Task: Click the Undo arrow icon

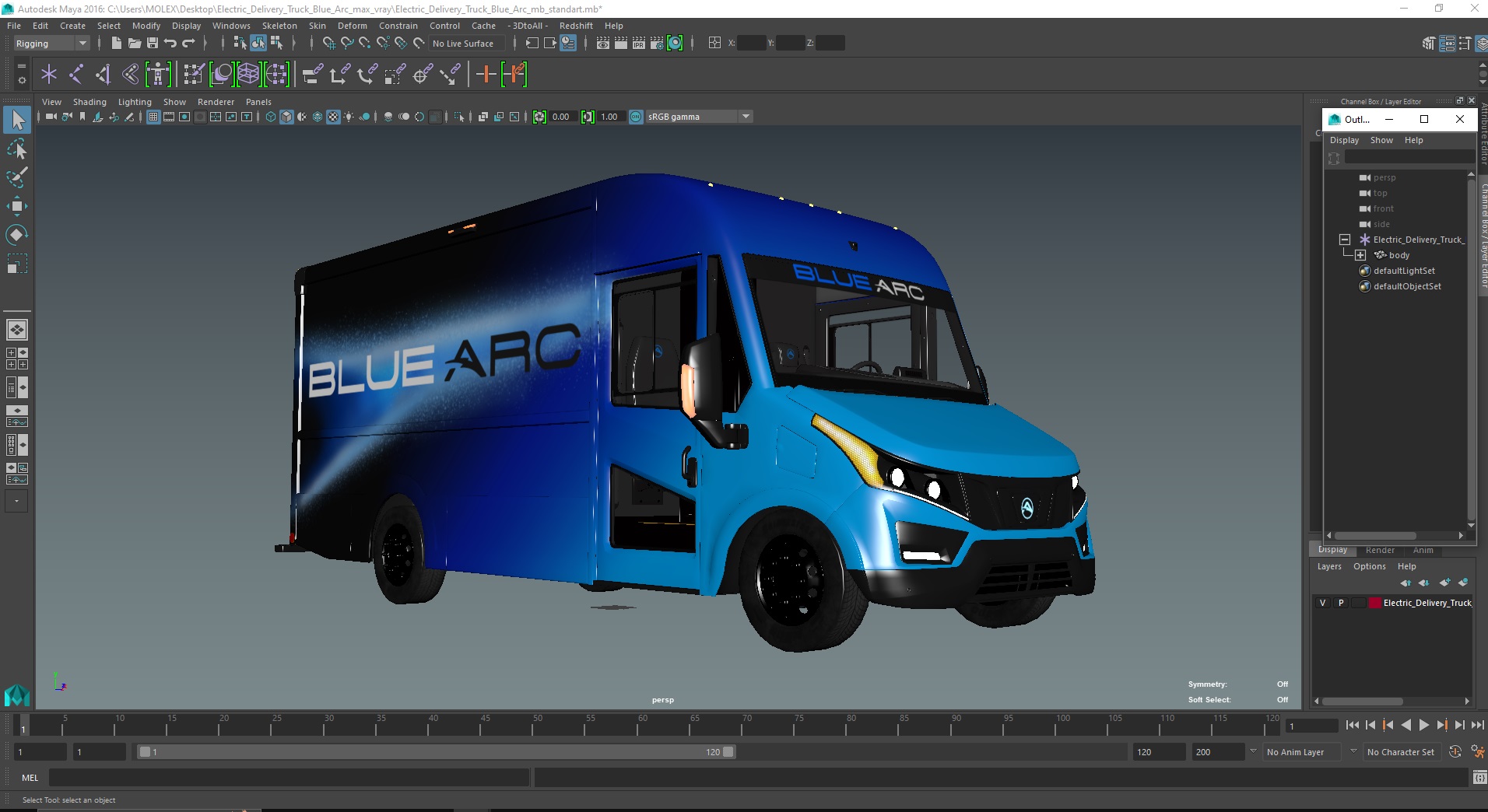Action: (x=170, y=43)
